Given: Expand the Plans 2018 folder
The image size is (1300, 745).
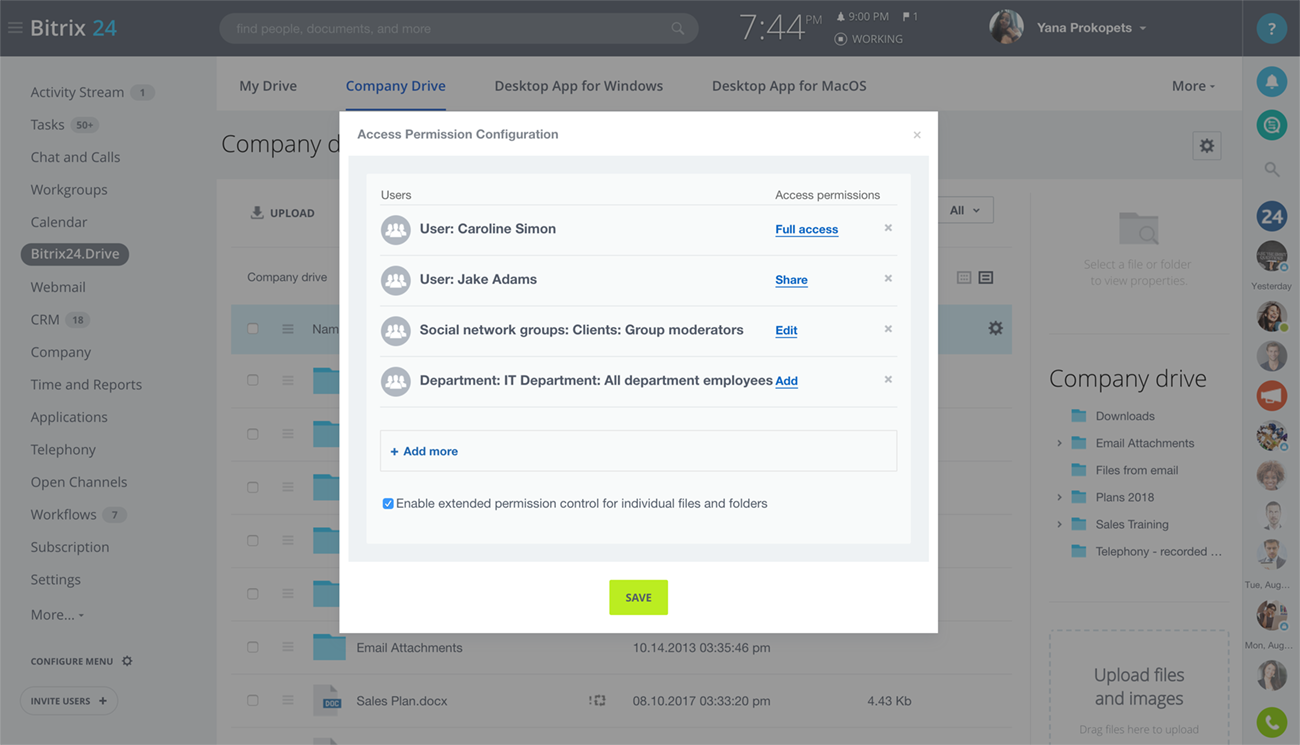Looking at the screenshot, I should 1060,497.
